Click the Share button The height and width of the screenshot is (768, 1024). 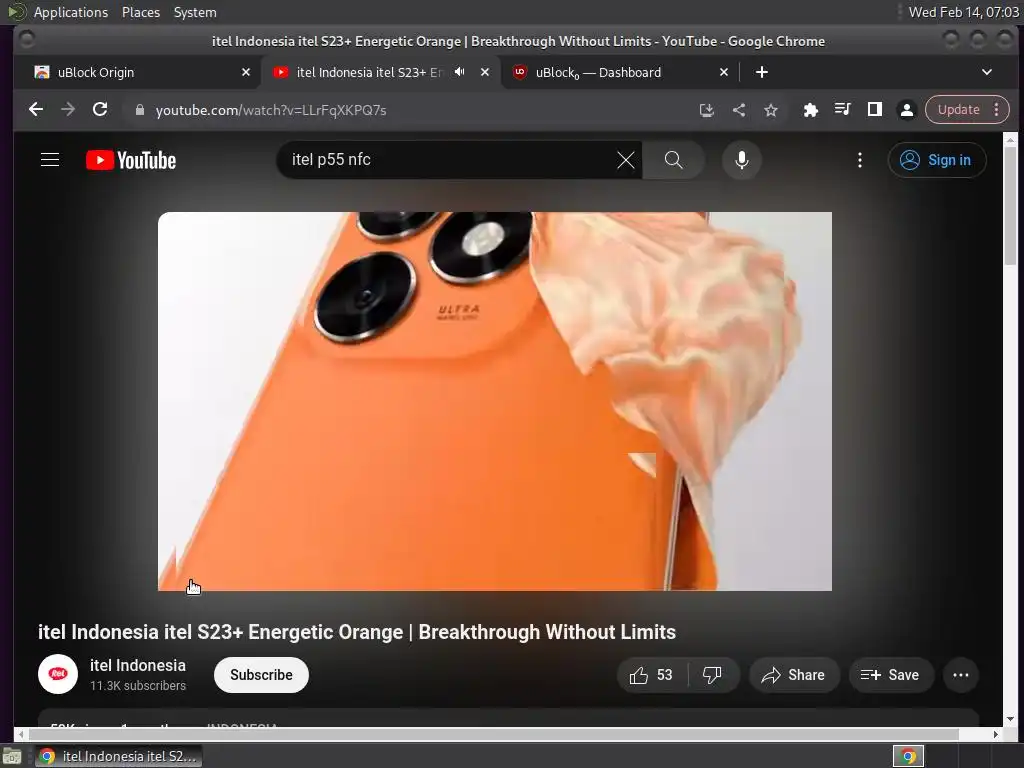[x=793, y=675]
